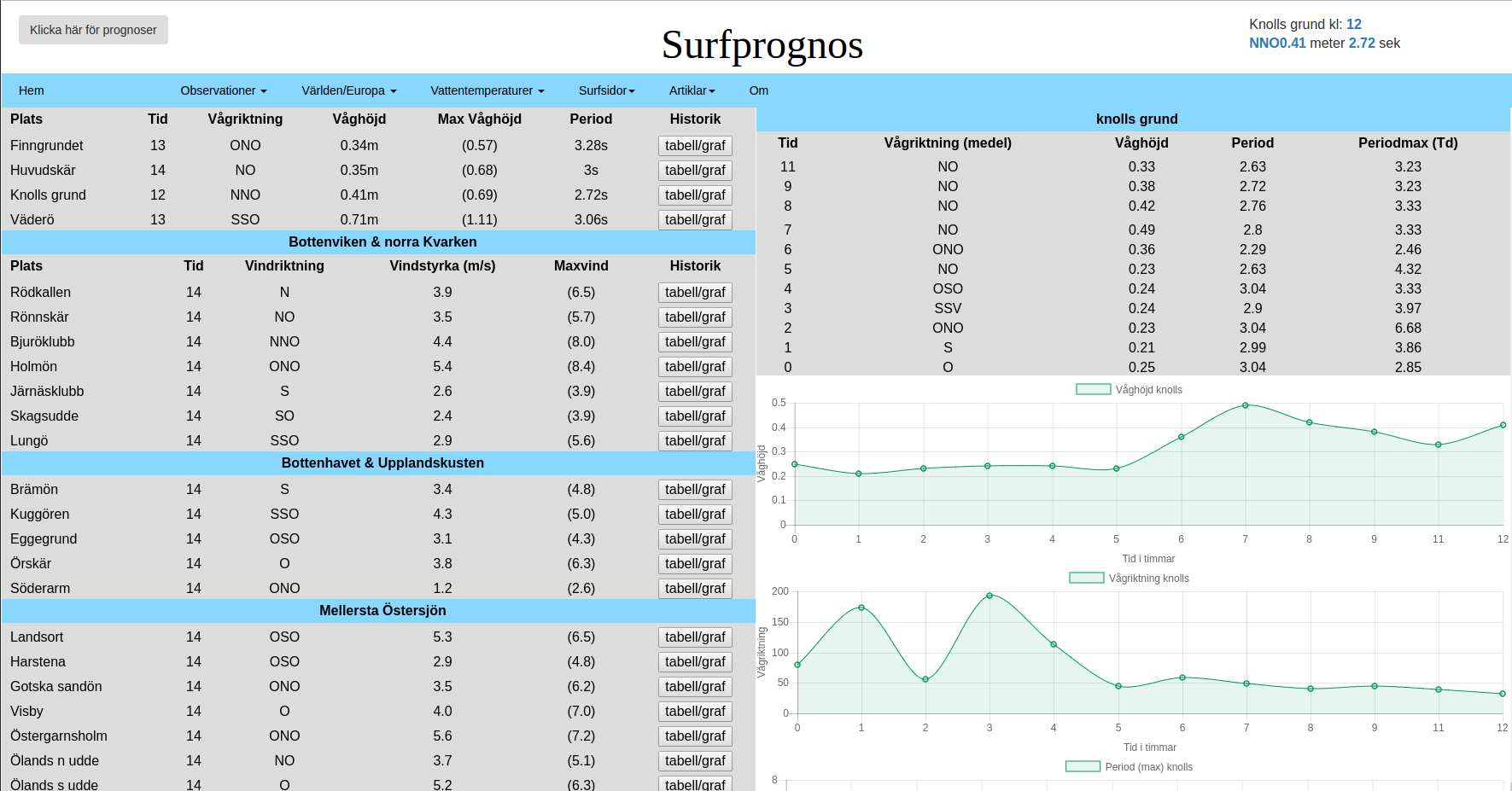Click the 'NNO0.41' value in top-right summary
This screenshot has height=791, width=1512.
(x=1277, y=43)
